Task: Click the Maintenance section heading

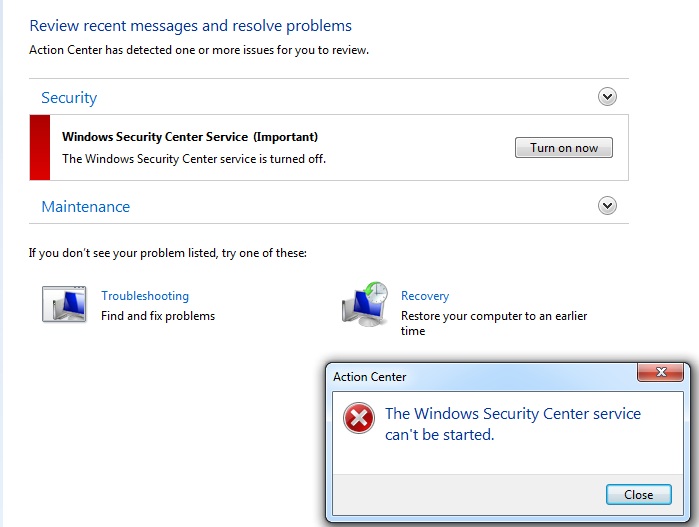Action: pyautogui.click(x=86, y=207)
